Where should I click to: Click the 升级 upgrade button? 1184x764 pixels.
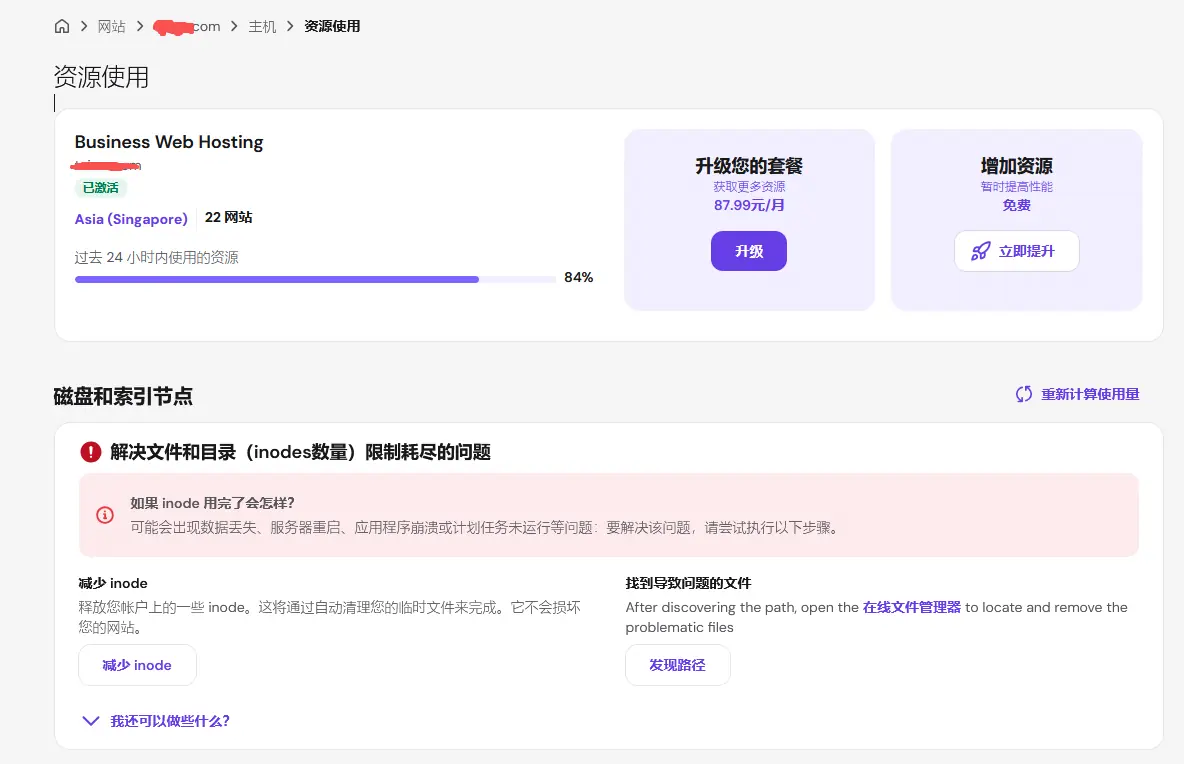749,251
